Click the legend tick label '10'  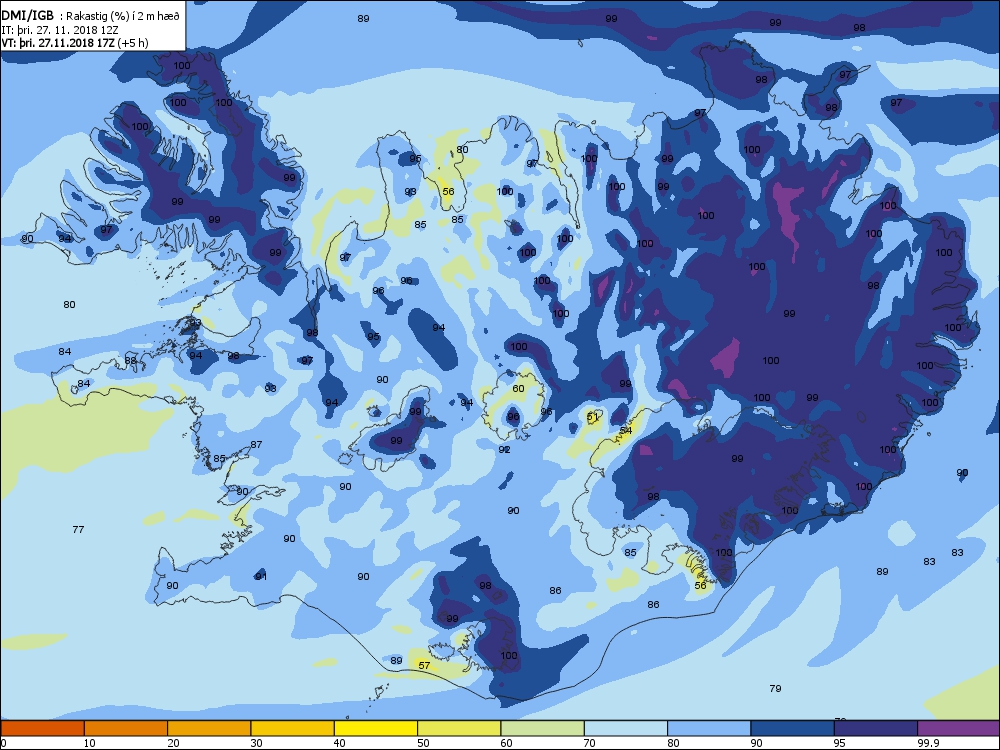(x=90, y=743)
